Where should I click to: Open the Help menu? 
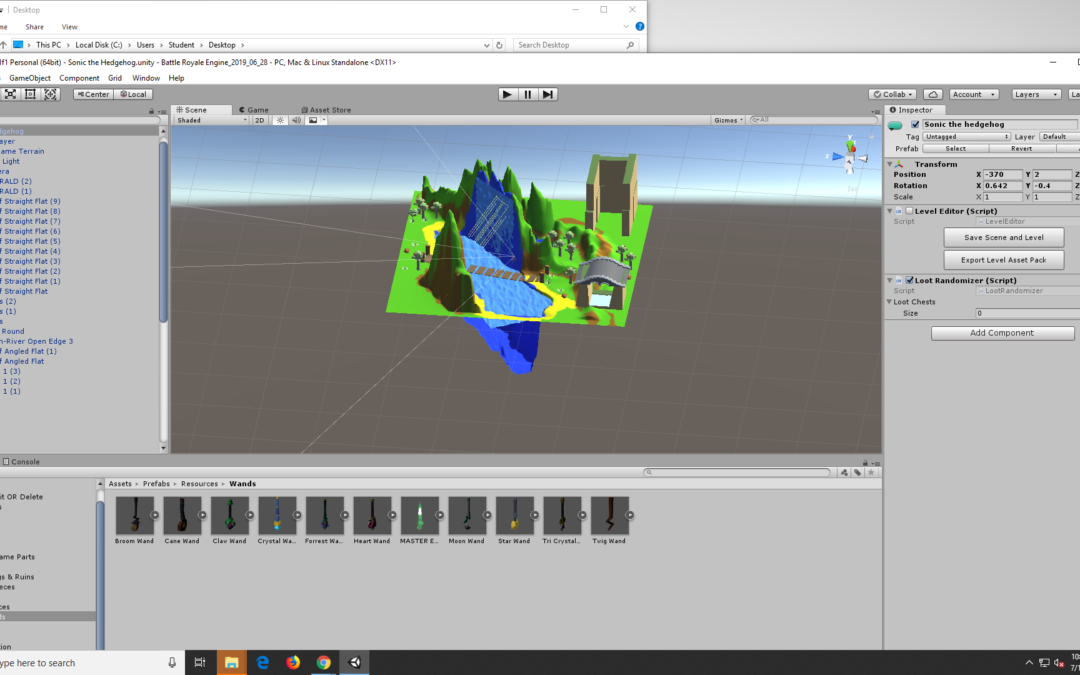(x=176, y=78)
